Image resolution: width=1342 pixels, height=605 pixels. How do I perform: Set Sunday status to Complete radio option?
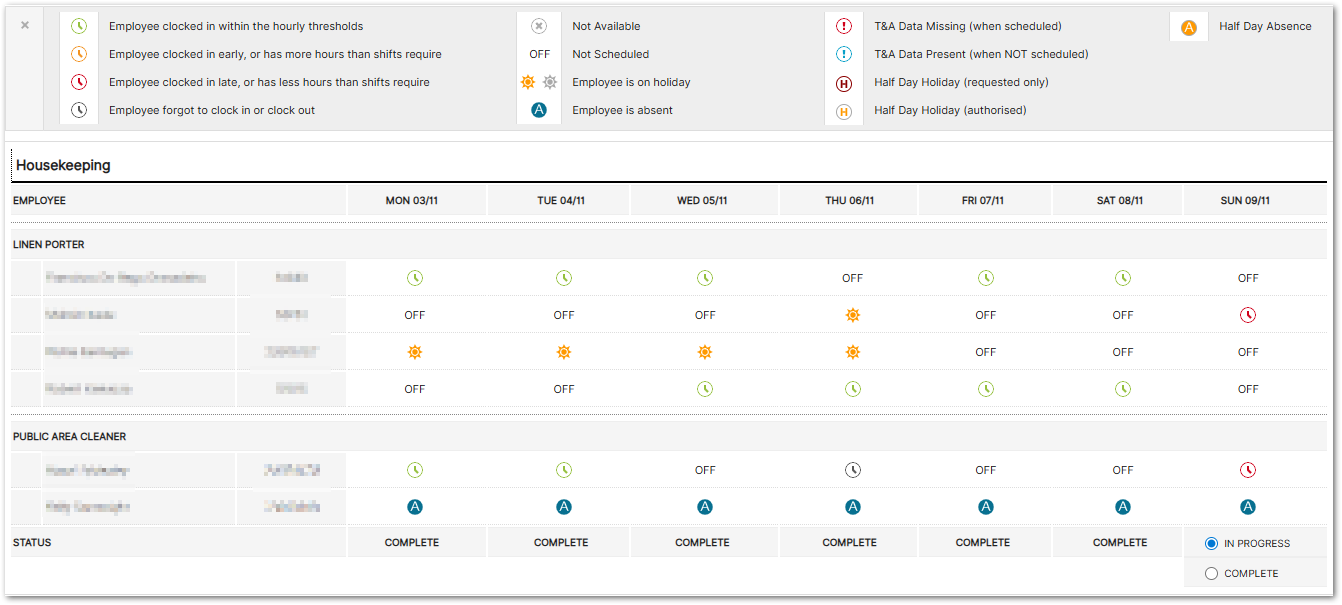click(x=1212, y=574)
